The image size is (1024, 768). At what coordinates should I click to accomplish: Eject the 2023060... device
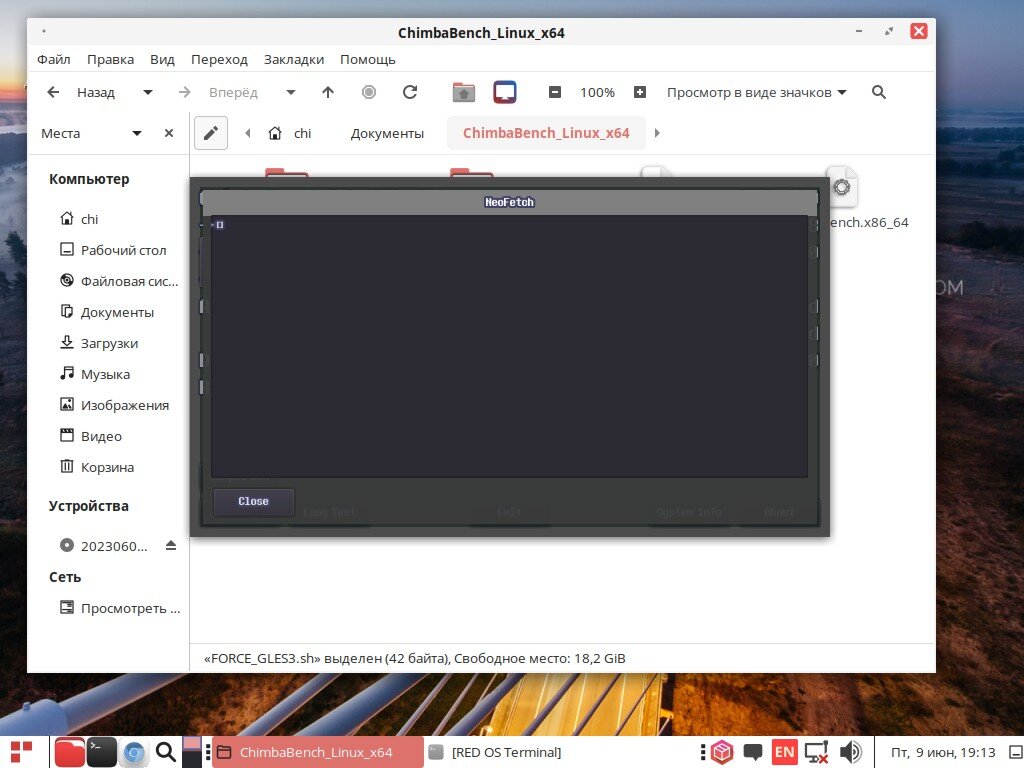click(171, 545)
